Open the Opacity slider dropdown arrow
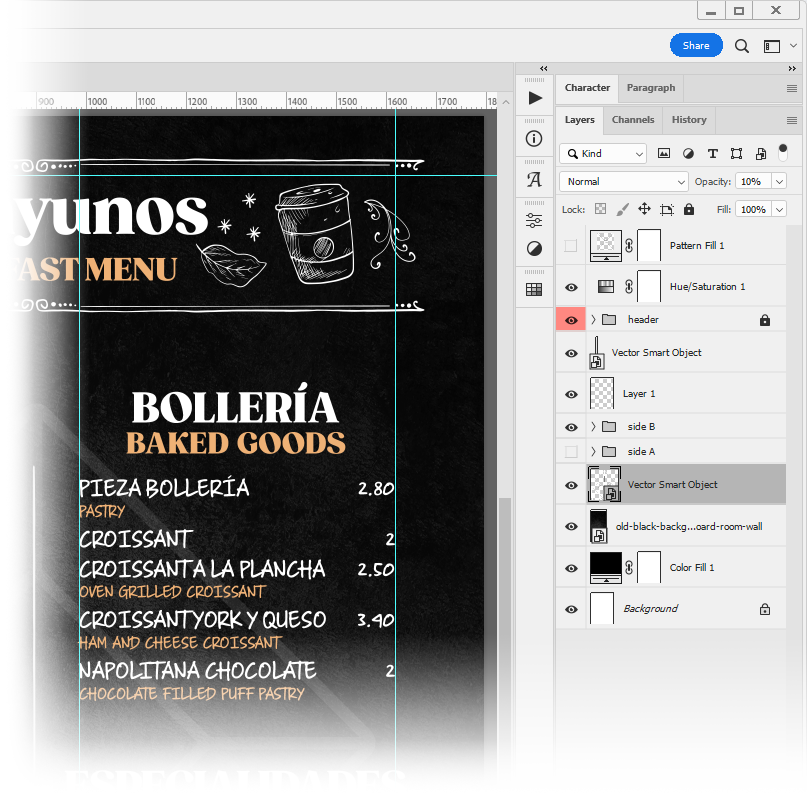807x807 pixels. (778, 182)
